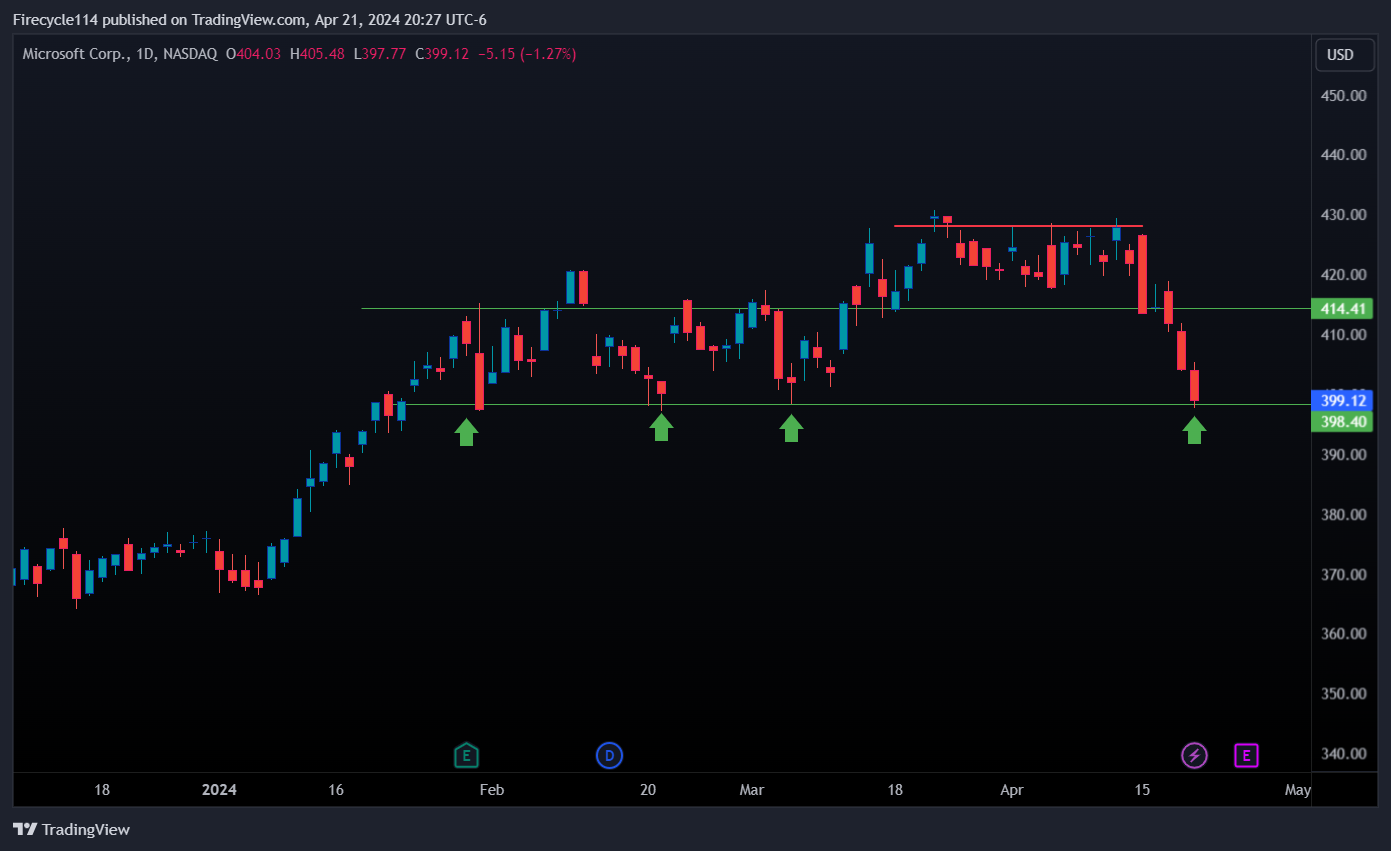Click the Microsoft Corp., 1D, NASDAQ title
Screen dimensions: 1391x851
[120, 54]
